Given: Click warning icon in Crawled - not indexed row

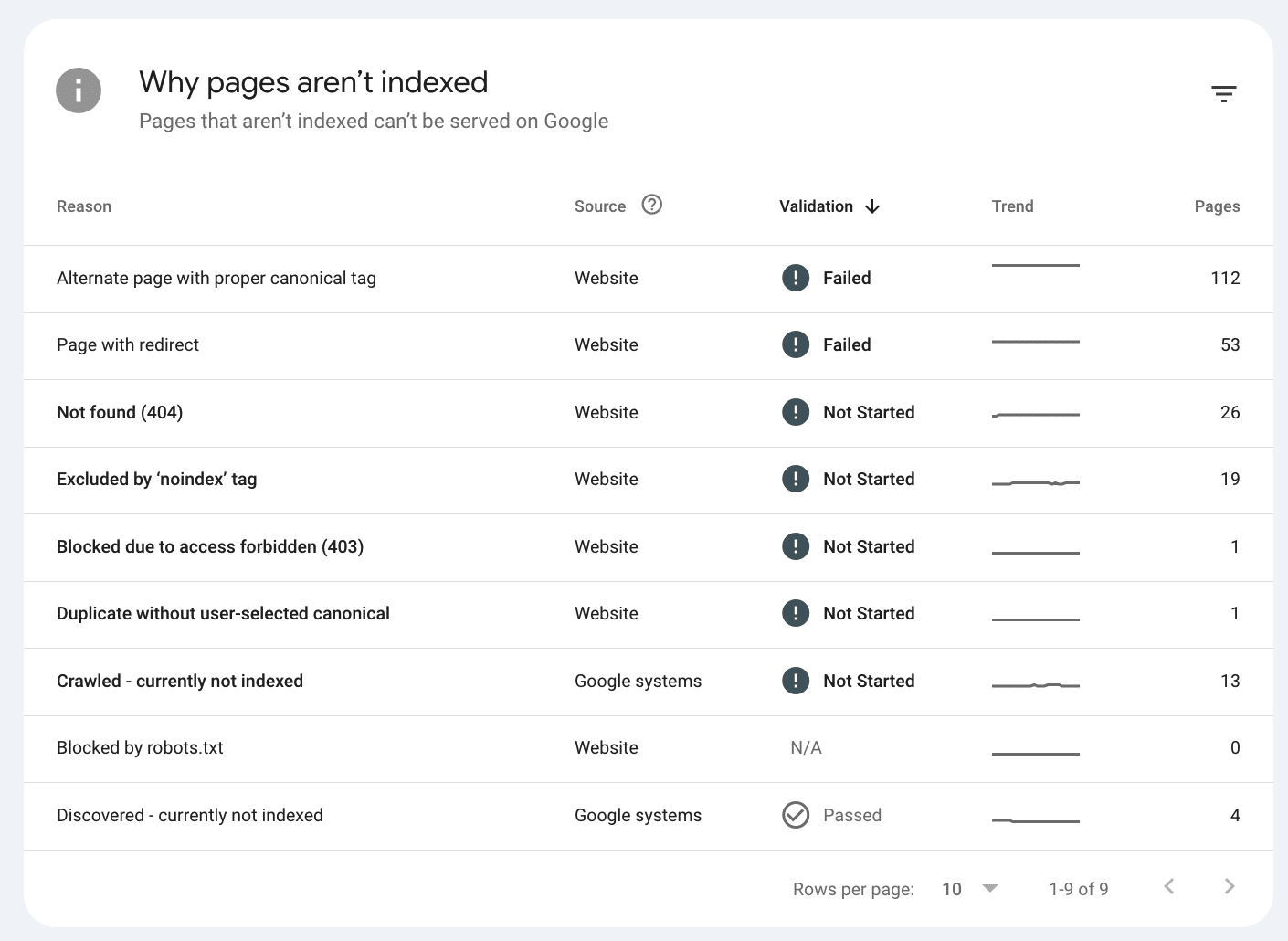Looking at the screenshot, I should click(796, 681).
